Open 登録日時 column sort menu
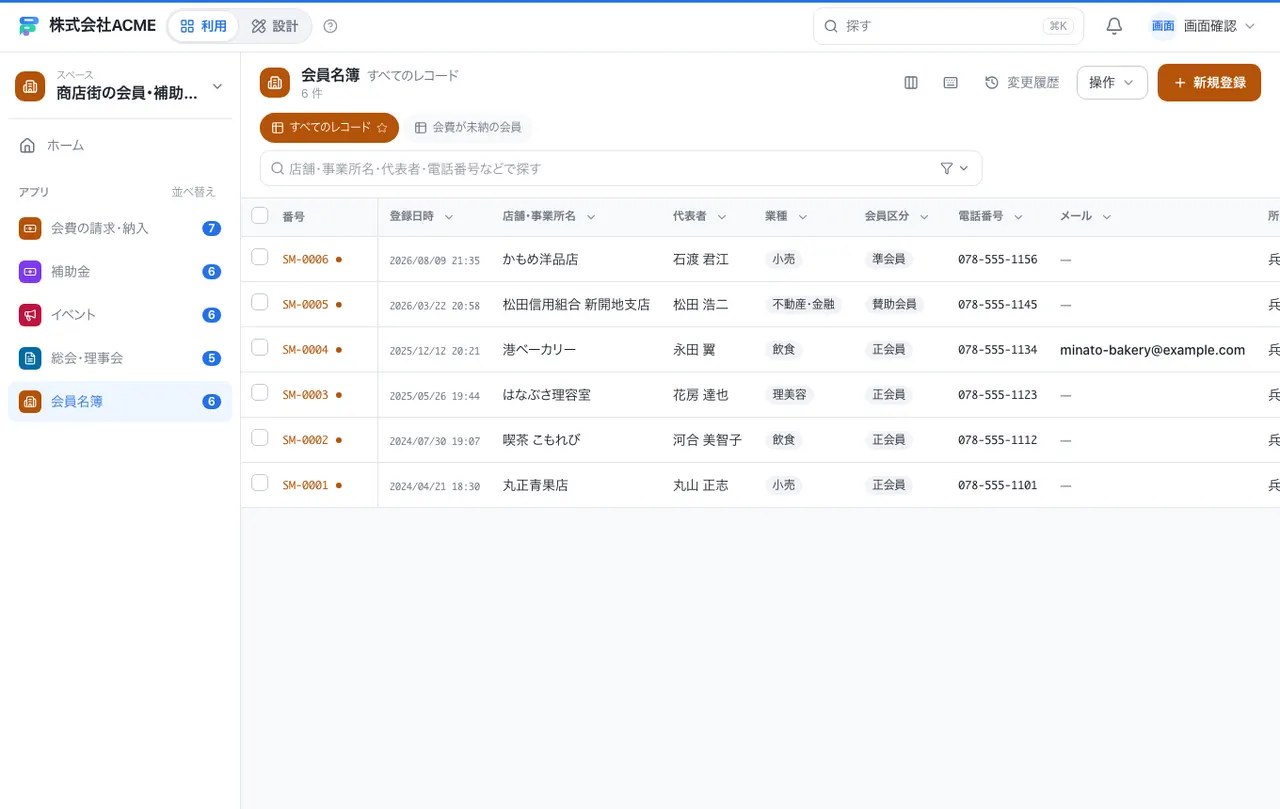The width and height of the screenshot is (1280, 809). [x=449, y=216]
